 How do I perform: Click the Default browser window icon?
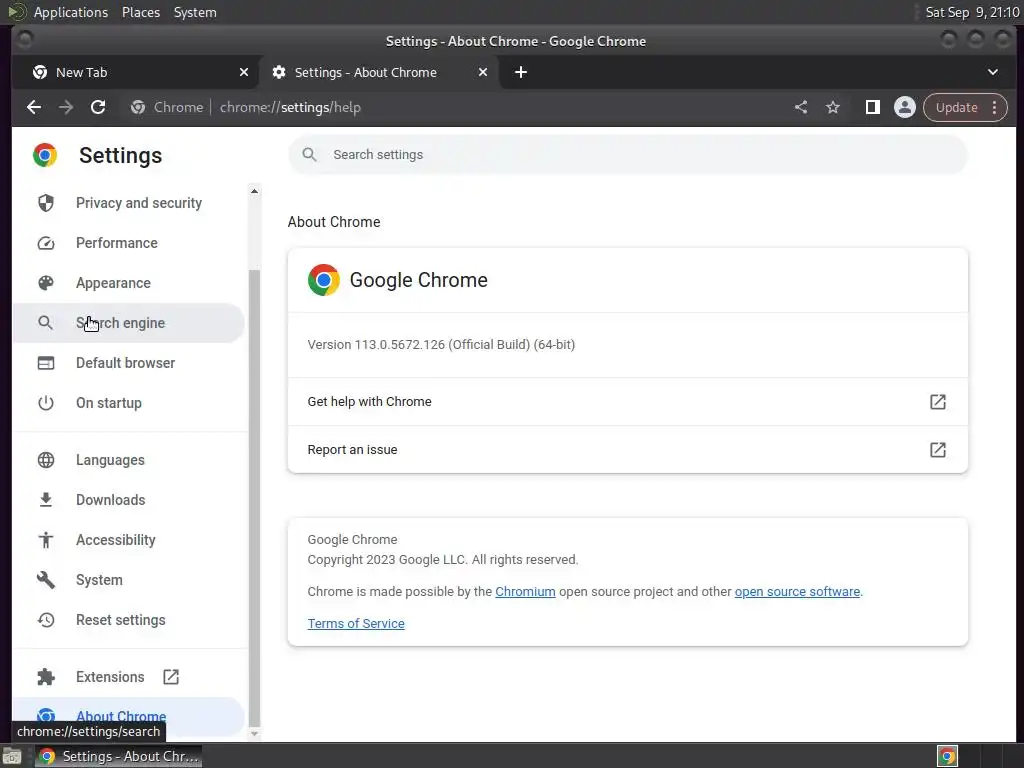[x=46, y=363]
